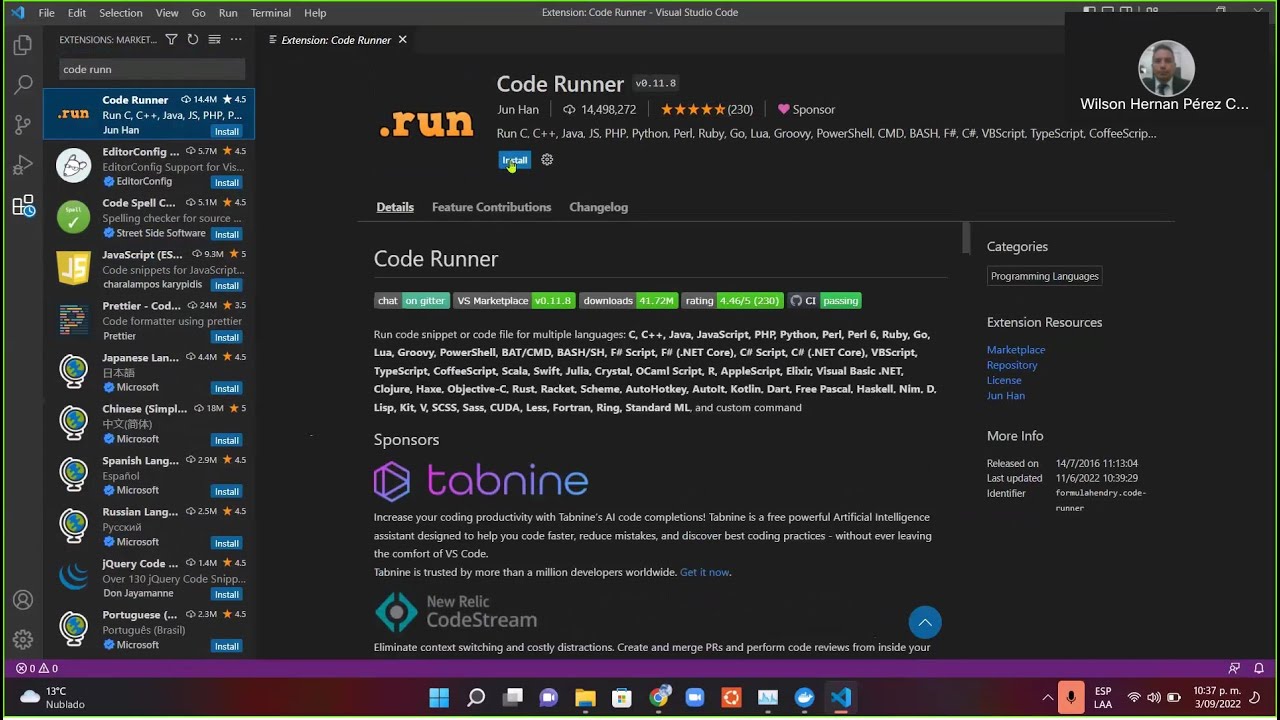
Task: Open the Explorer view in activity bar
Action: click(22, 45)
